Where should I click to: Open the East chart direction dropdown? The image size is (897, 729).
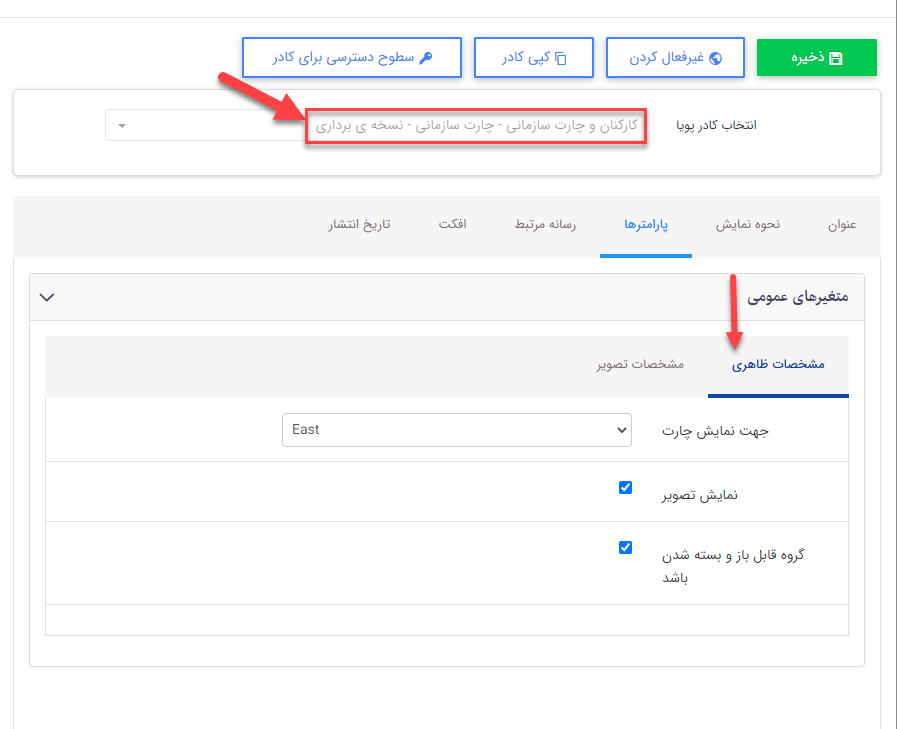[456, 429]
